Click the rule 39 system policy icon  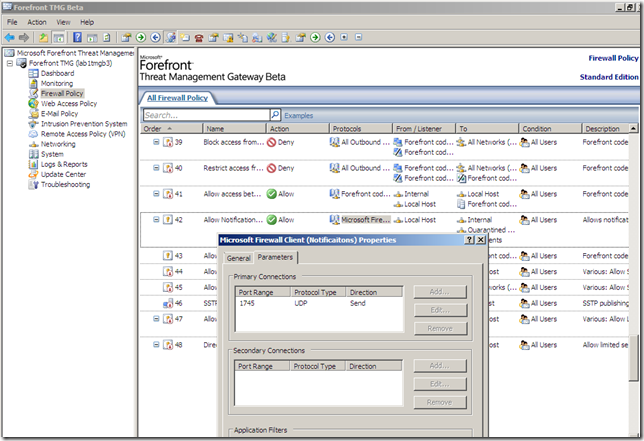click(168, 142)
